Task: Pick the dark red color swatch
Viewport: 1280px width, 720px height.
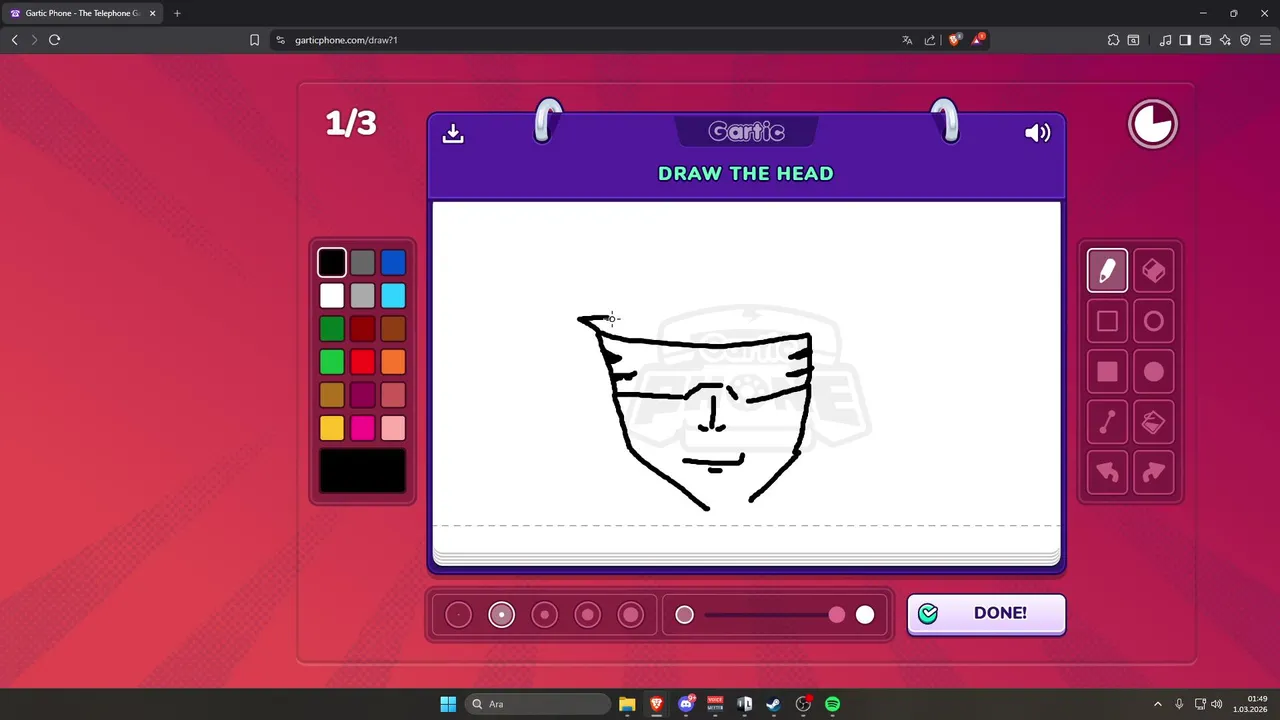Action: pyautogui.click(x=363, y=329)
